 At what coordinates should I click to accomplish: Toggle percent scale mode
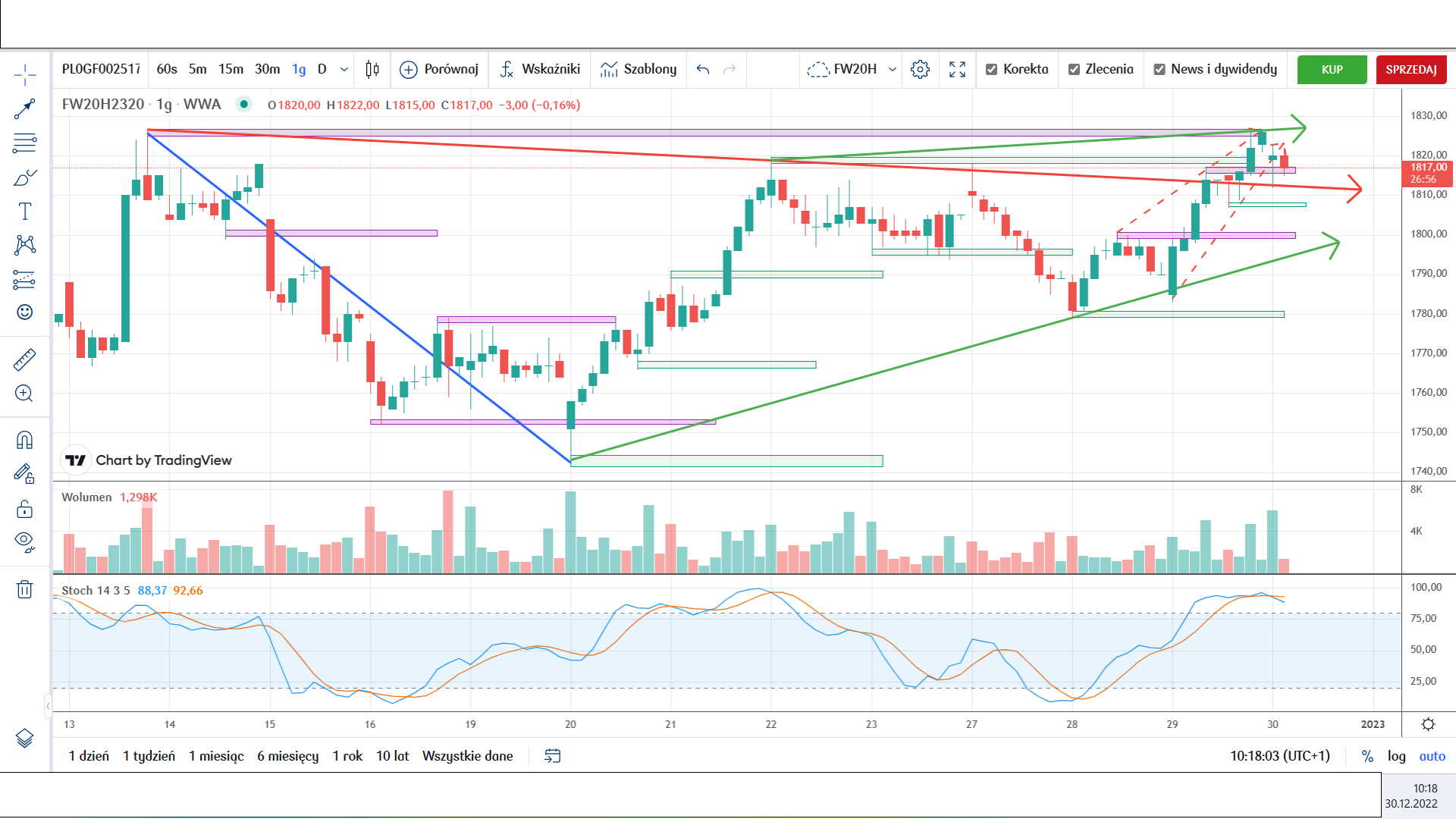point(1368,756)
